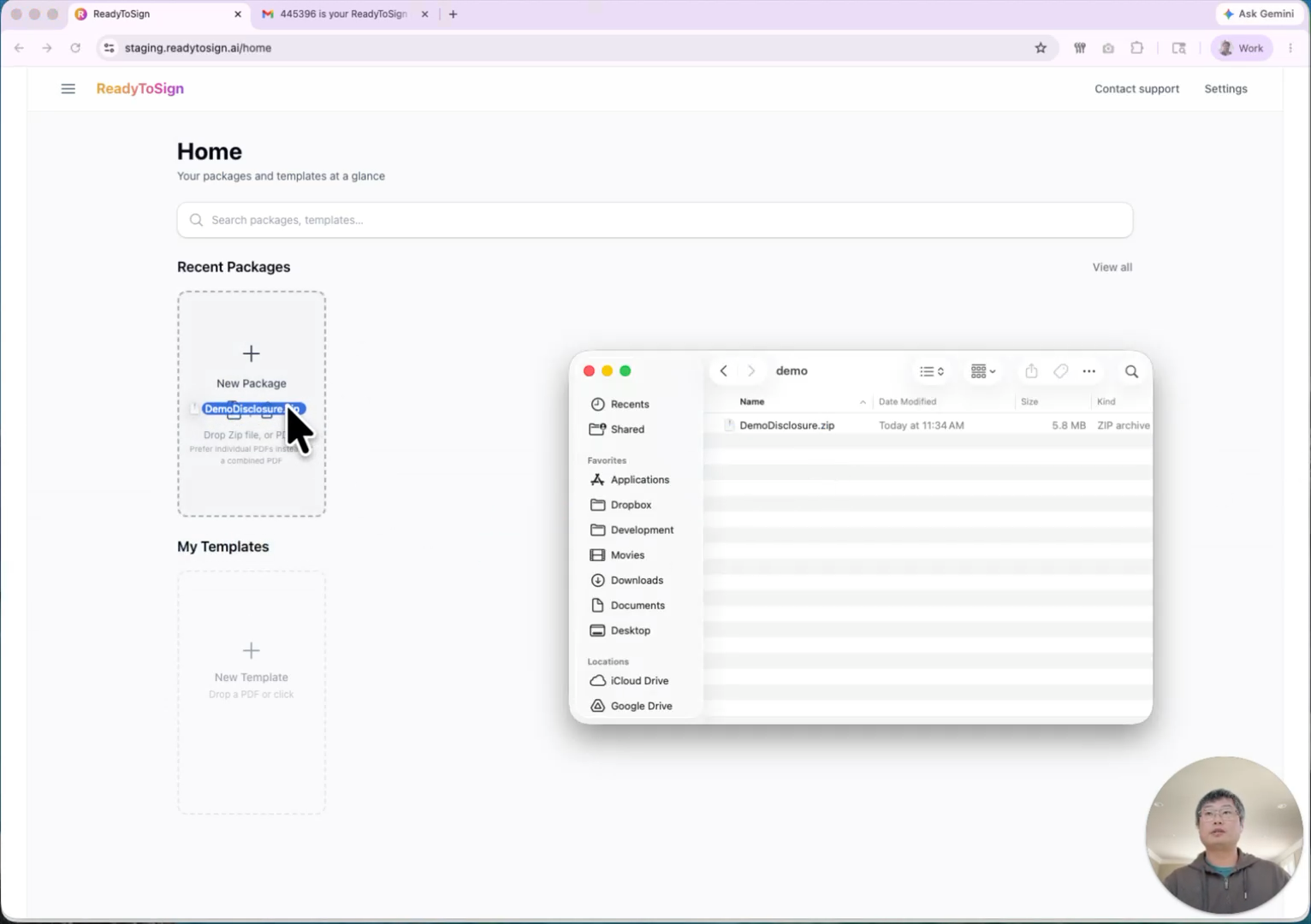Click the camera icon in browser toolbar
The width and height of the screenshot is (1311, 924).
point(1108,48)
